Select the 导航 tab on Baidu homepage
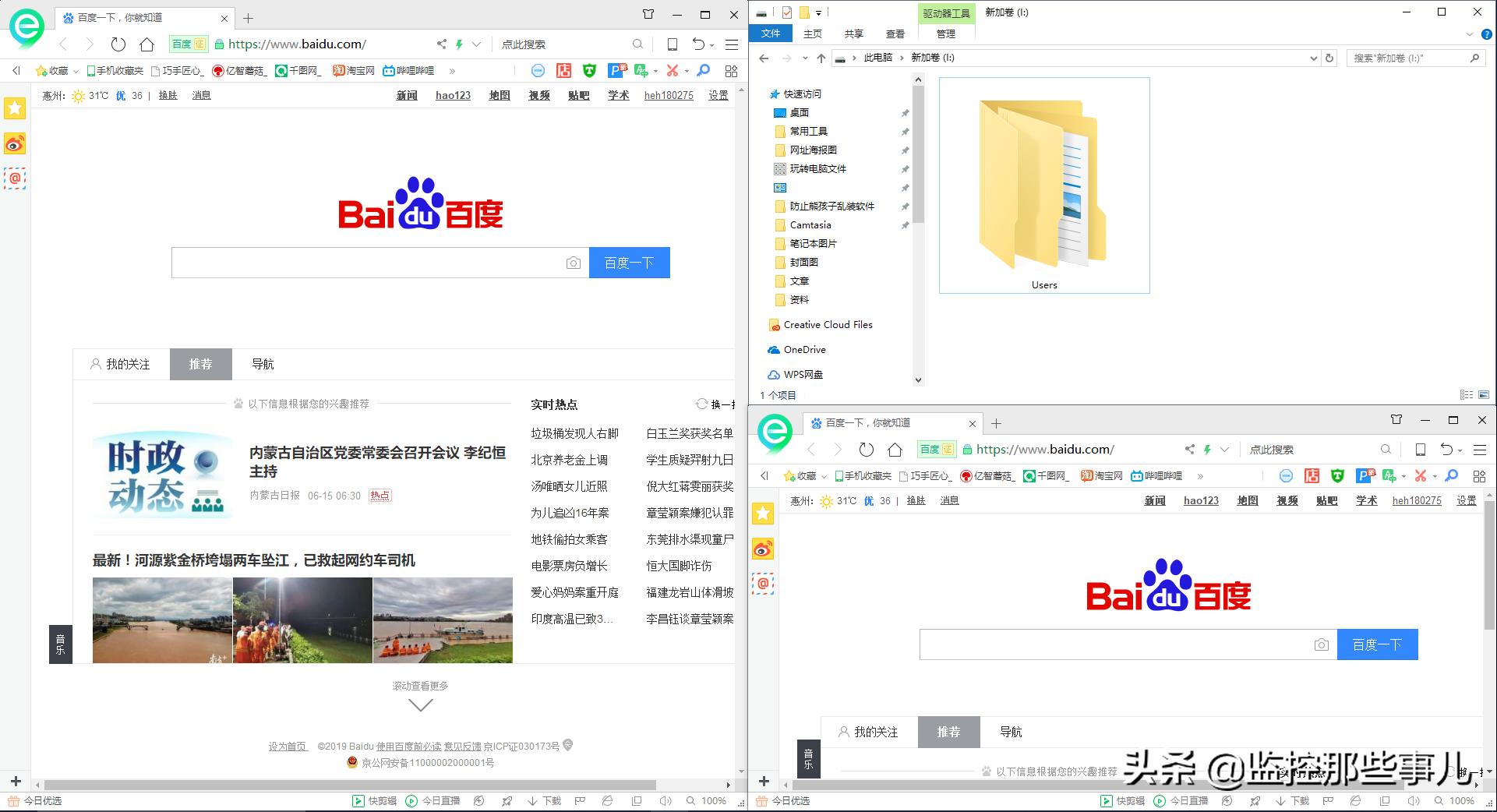Screen dimensions: 1497x812 tap(264, 364)
